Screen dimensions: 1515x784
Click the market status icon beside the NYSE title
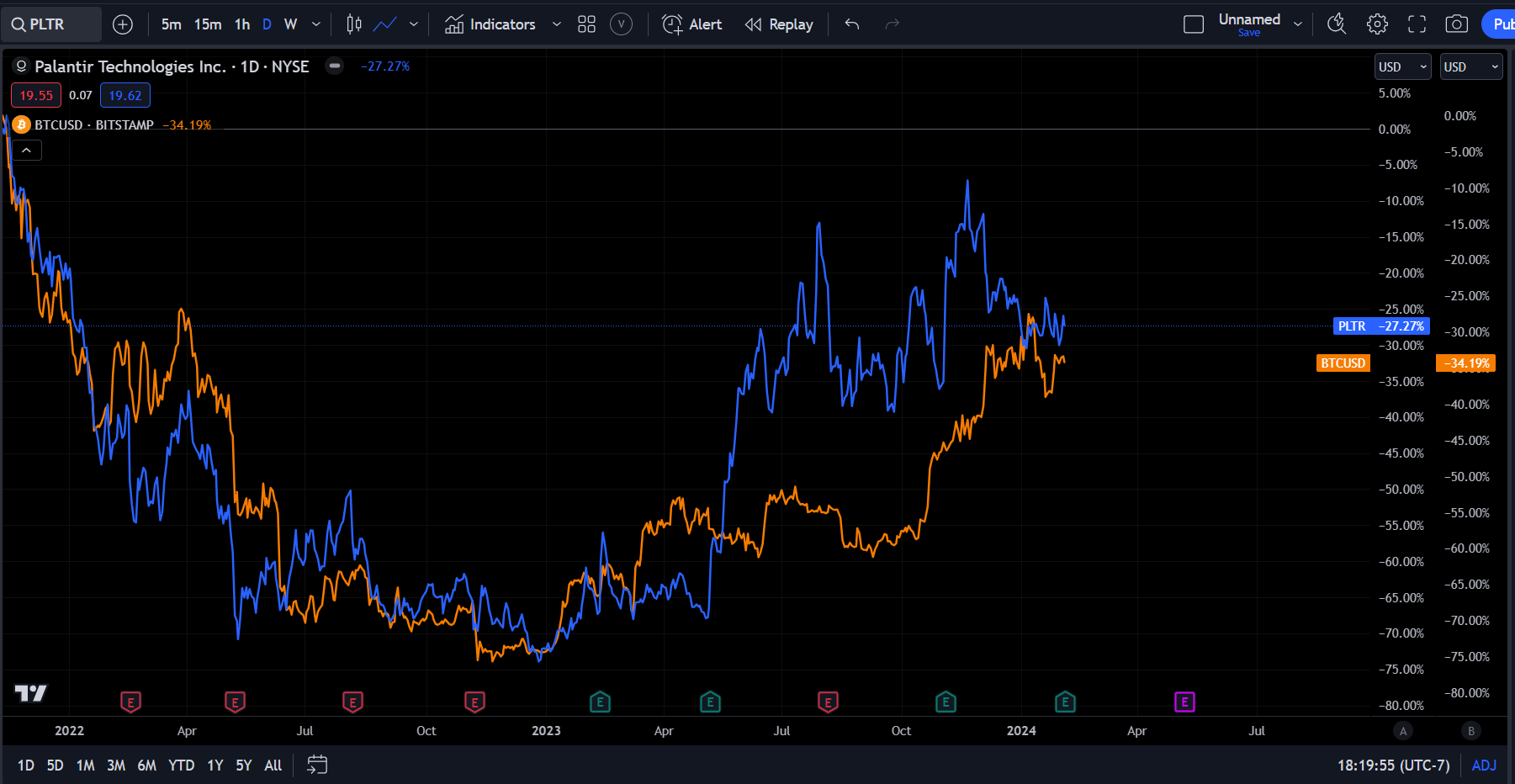(x=335, y=66)
